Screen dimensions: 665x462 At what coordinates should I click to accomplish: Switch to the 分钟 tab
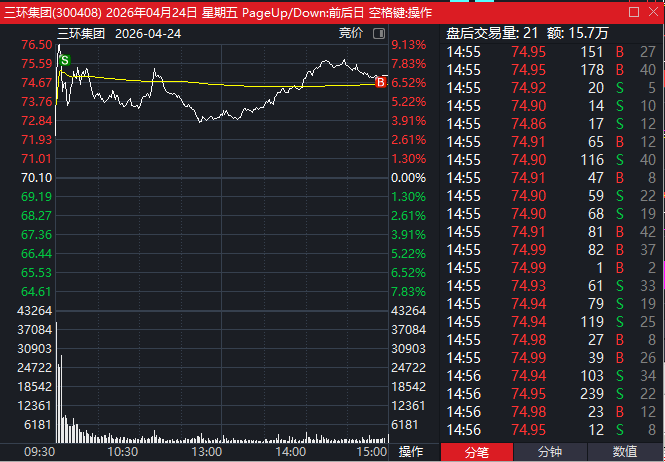[550, 452]
